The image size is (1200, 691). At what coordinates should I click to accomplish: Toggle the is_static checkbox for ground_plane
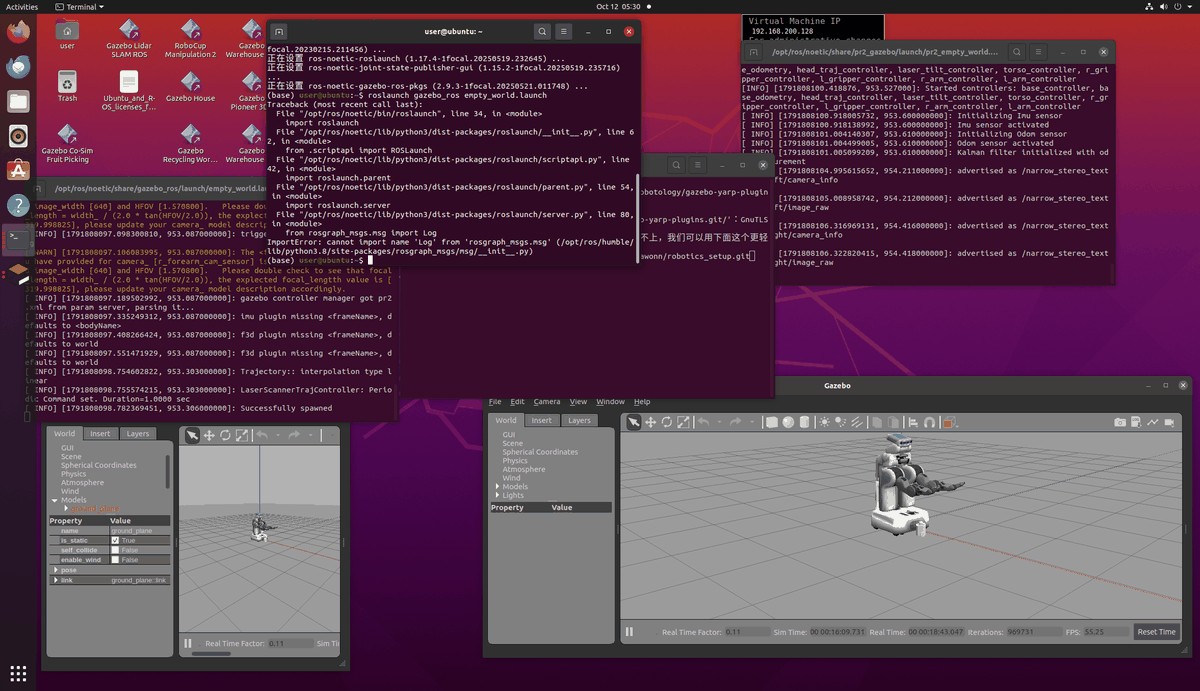tap(116, 540)
